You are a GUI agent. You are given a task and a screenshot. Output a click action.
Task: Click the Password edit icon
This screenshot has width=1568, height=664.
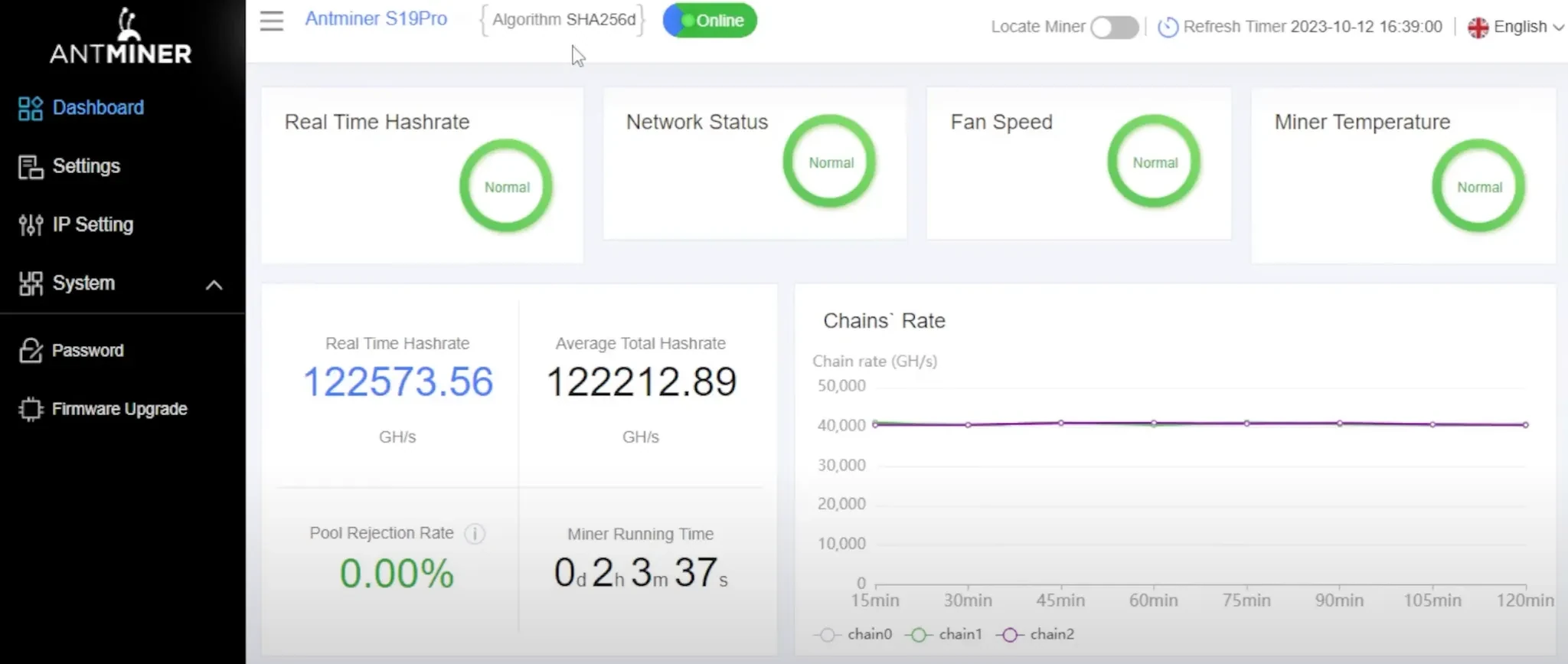(x=31, y=351)
